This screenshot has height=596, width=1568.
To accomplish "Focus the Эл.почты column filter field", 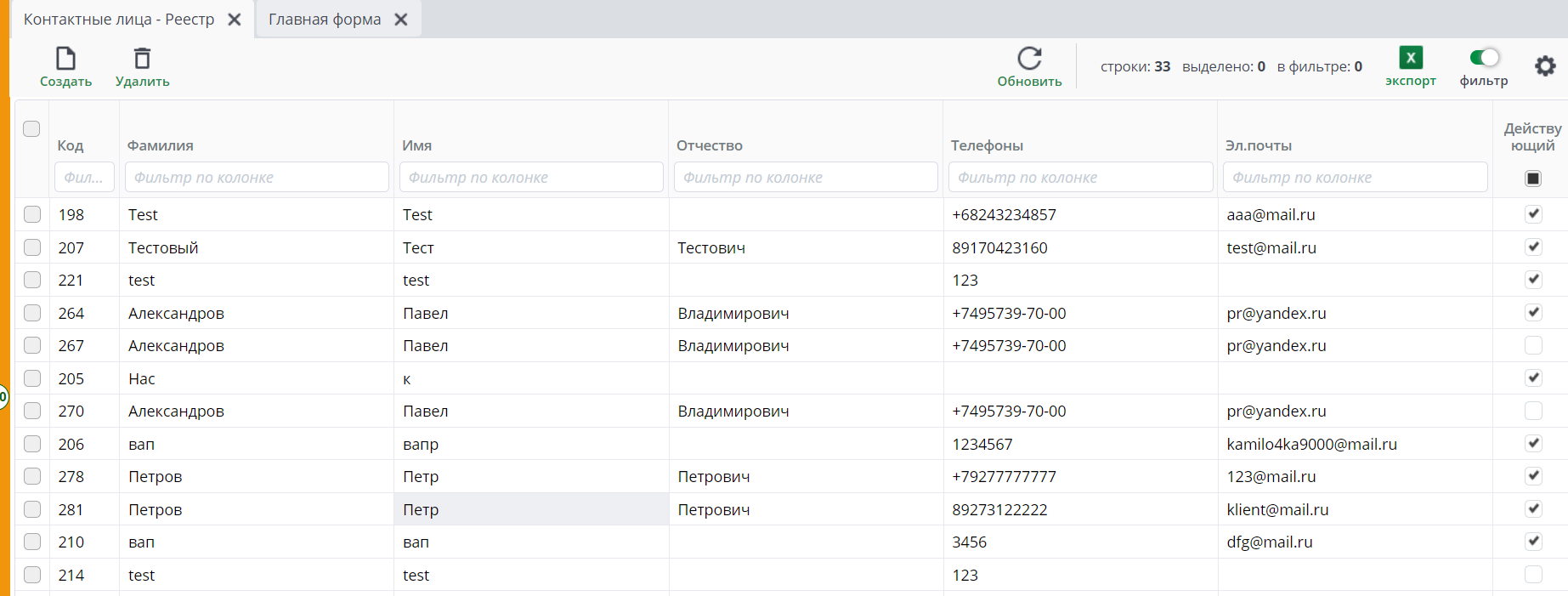I will pyautogui.click(x=1355, y=178).
